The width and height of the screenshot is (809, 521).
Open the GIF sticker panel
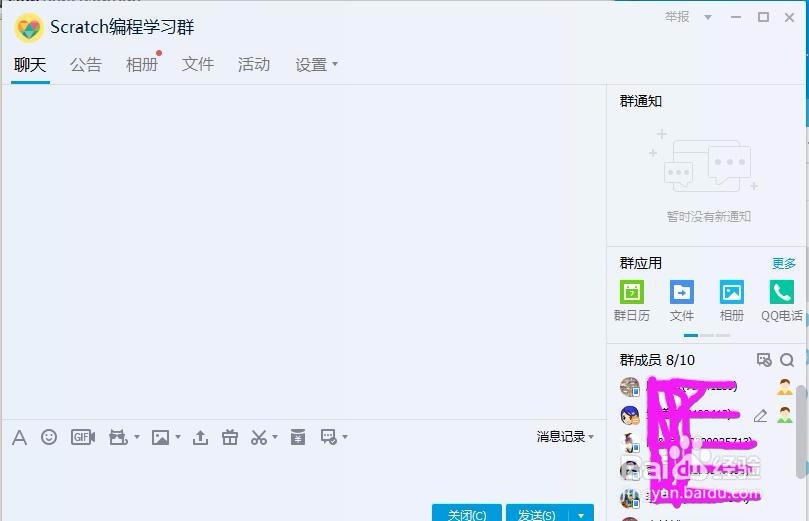coord(83,437)
